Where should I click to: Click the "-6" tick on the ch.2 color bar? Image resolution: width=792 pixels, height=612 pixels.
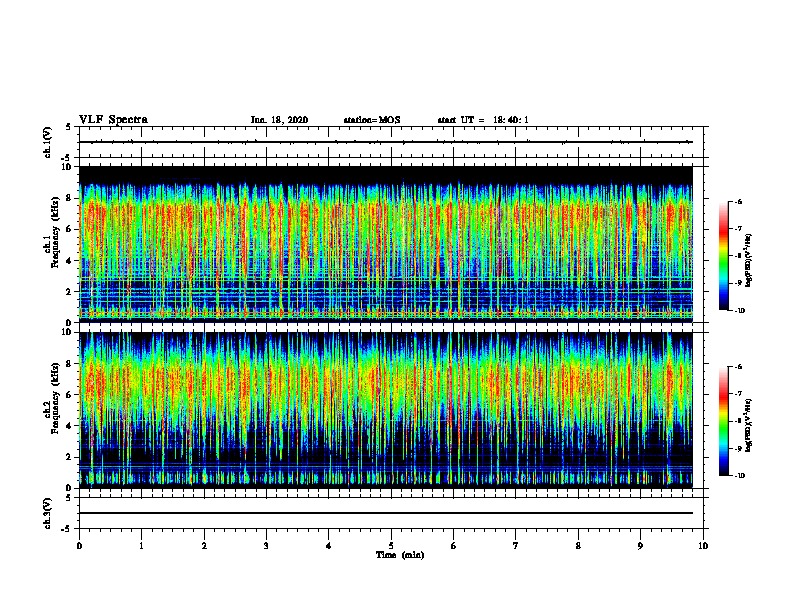[x=738, y=367]
